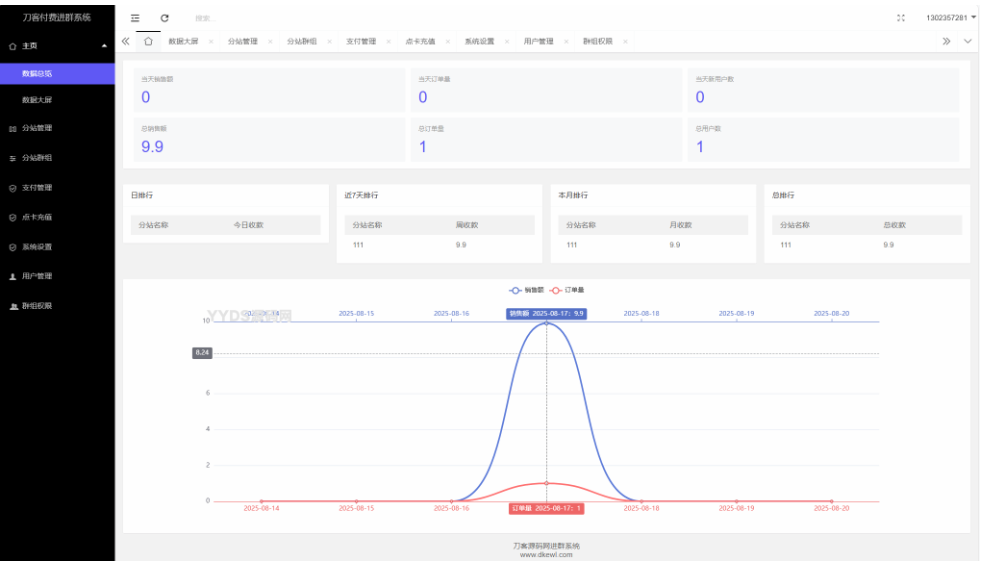Switch to the 系统设置 tab
Screen dimensions: 1005x564
pos(479,42)
